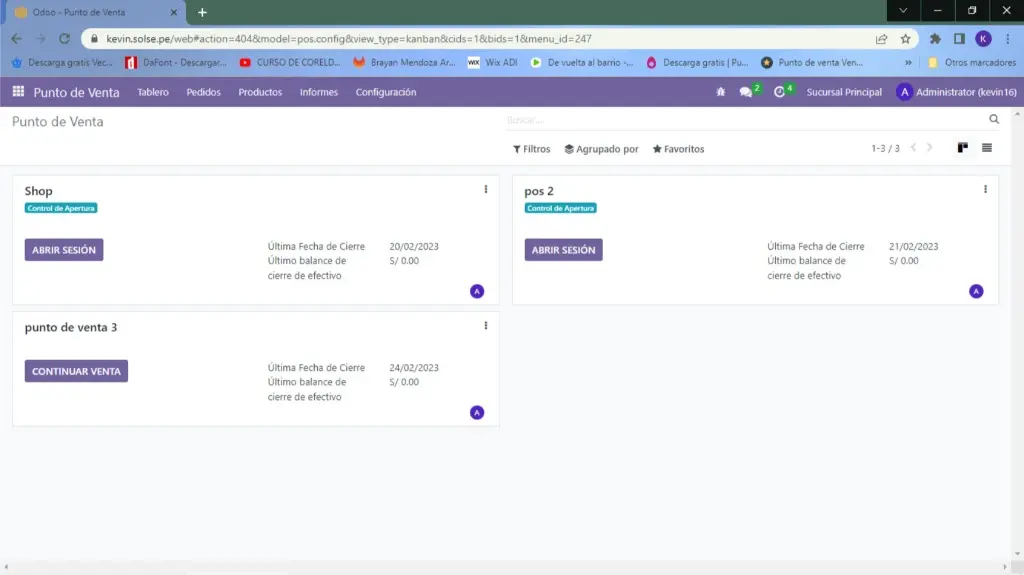
Task: Click the search magnifier icon
Action: pos(994,120)
